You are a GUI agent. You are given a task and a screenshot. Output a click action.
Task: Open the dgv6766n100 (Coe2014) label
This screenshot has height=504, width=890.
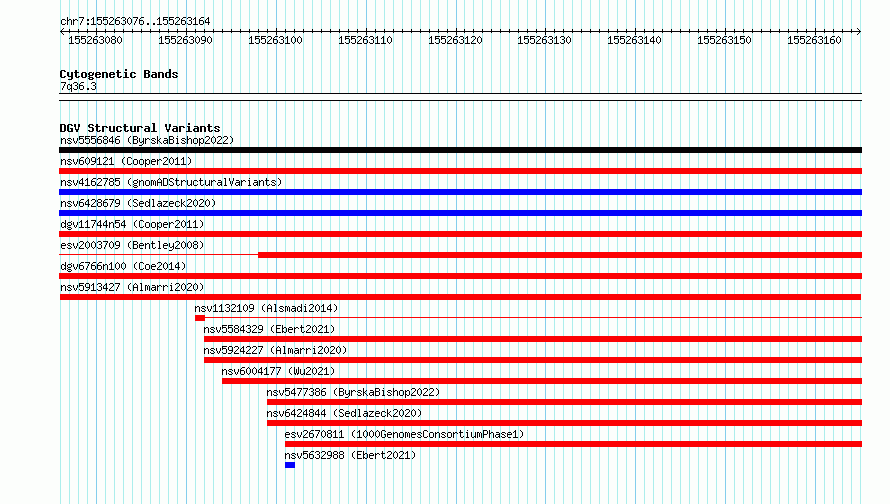(123, 266)
